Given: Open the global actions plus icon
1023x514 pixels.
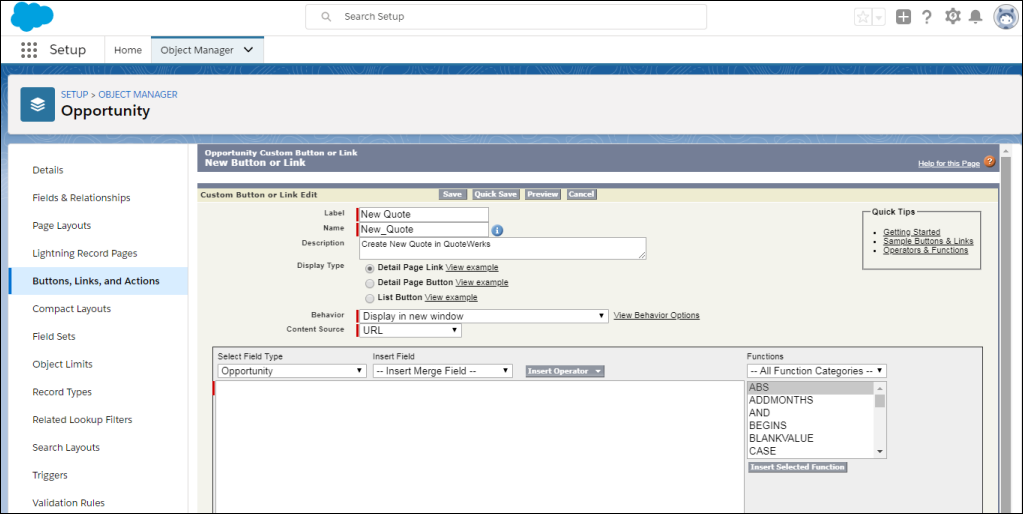Looking at the screenshot, I should [903, 17].
